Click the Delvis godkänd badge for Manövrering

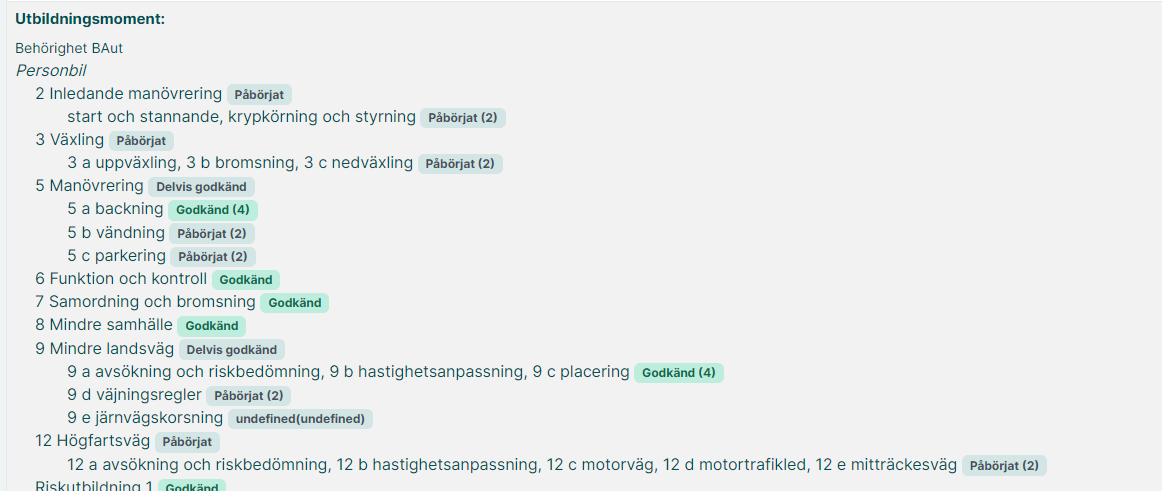(x=202, y=187)
